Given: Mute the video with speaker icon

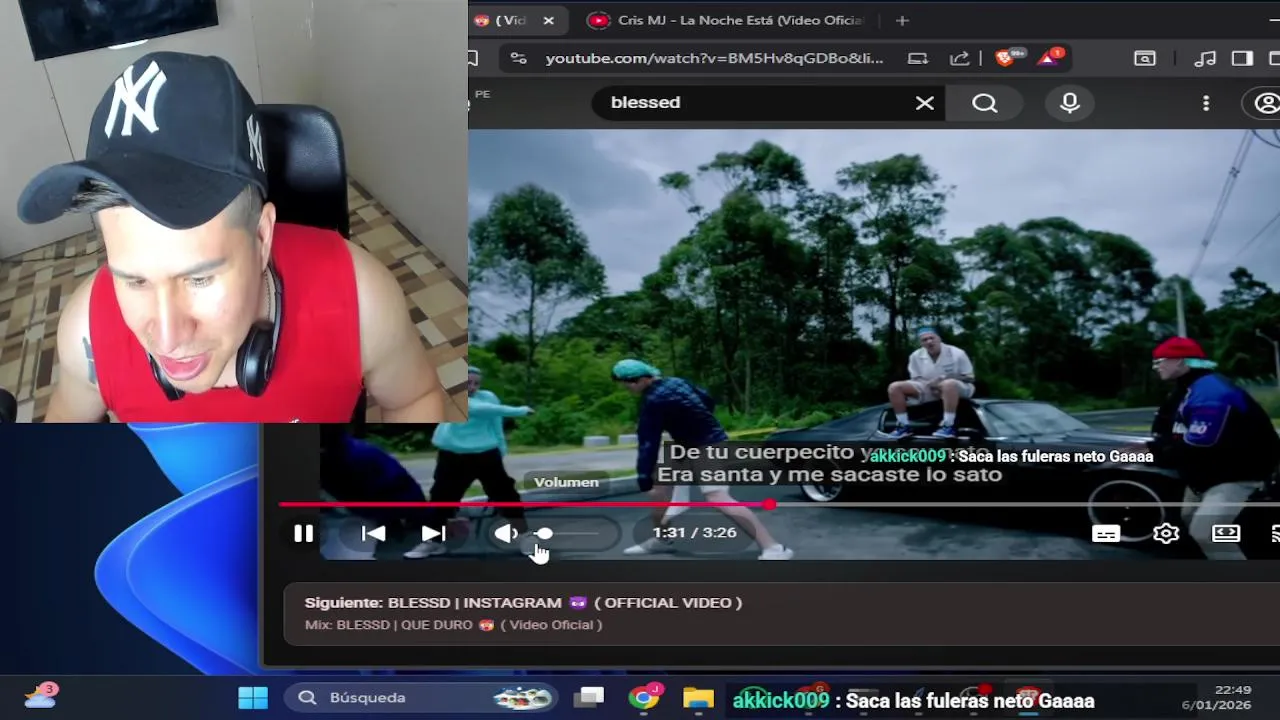Looking at the screenshot, I should (x=506, y=533).
